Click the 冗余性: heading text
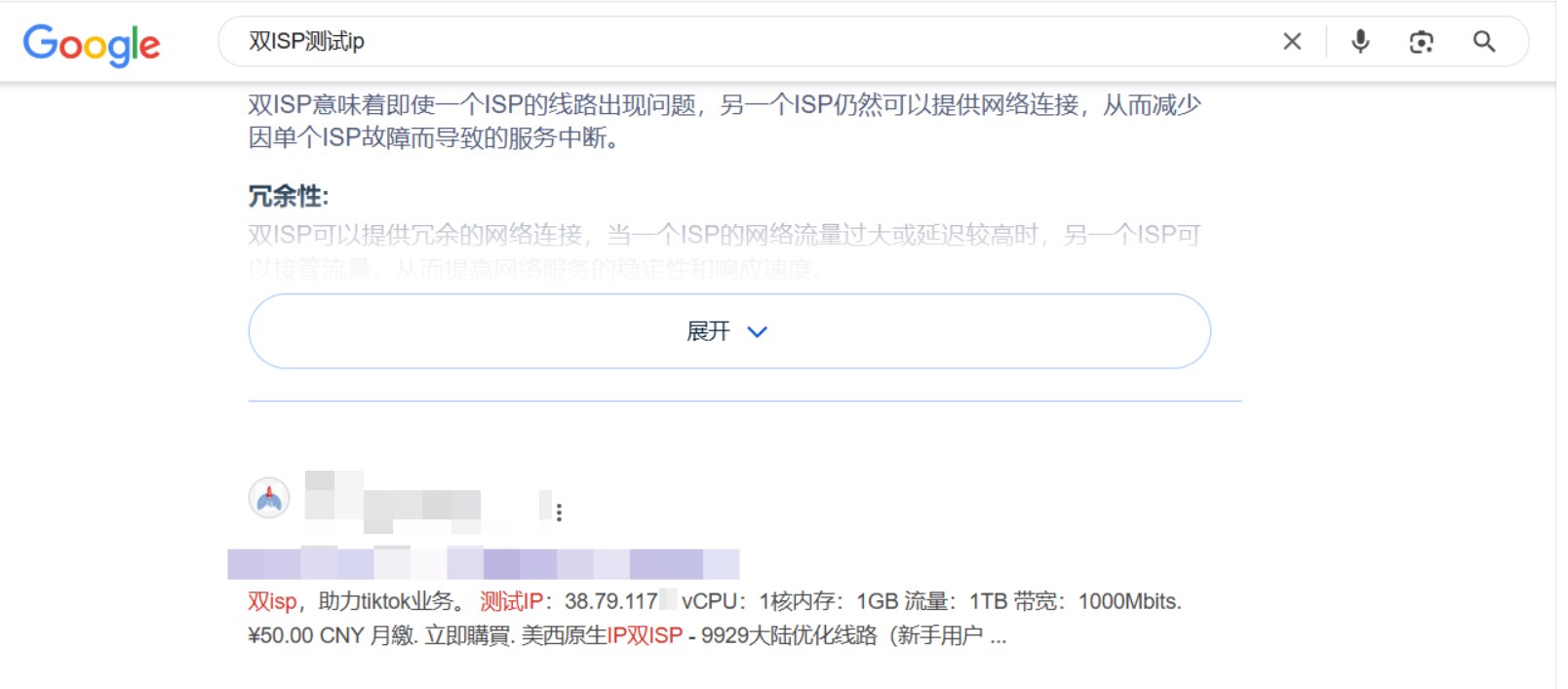The height and width of the screenshot is (689, 1568). [x=289, y=196]
